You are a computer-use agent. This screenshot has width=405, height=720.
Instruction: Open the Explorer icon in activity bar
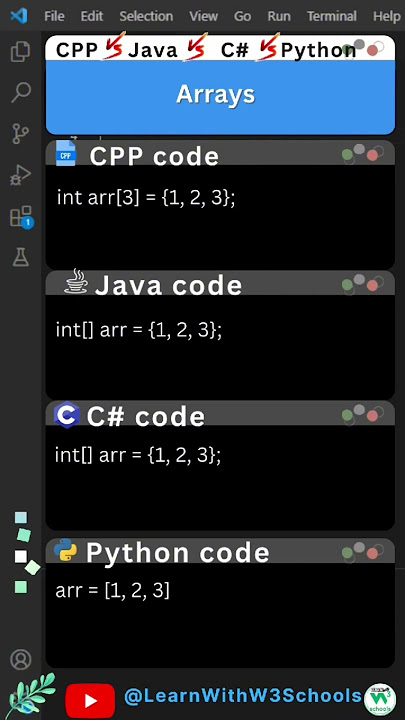point(21,51)
